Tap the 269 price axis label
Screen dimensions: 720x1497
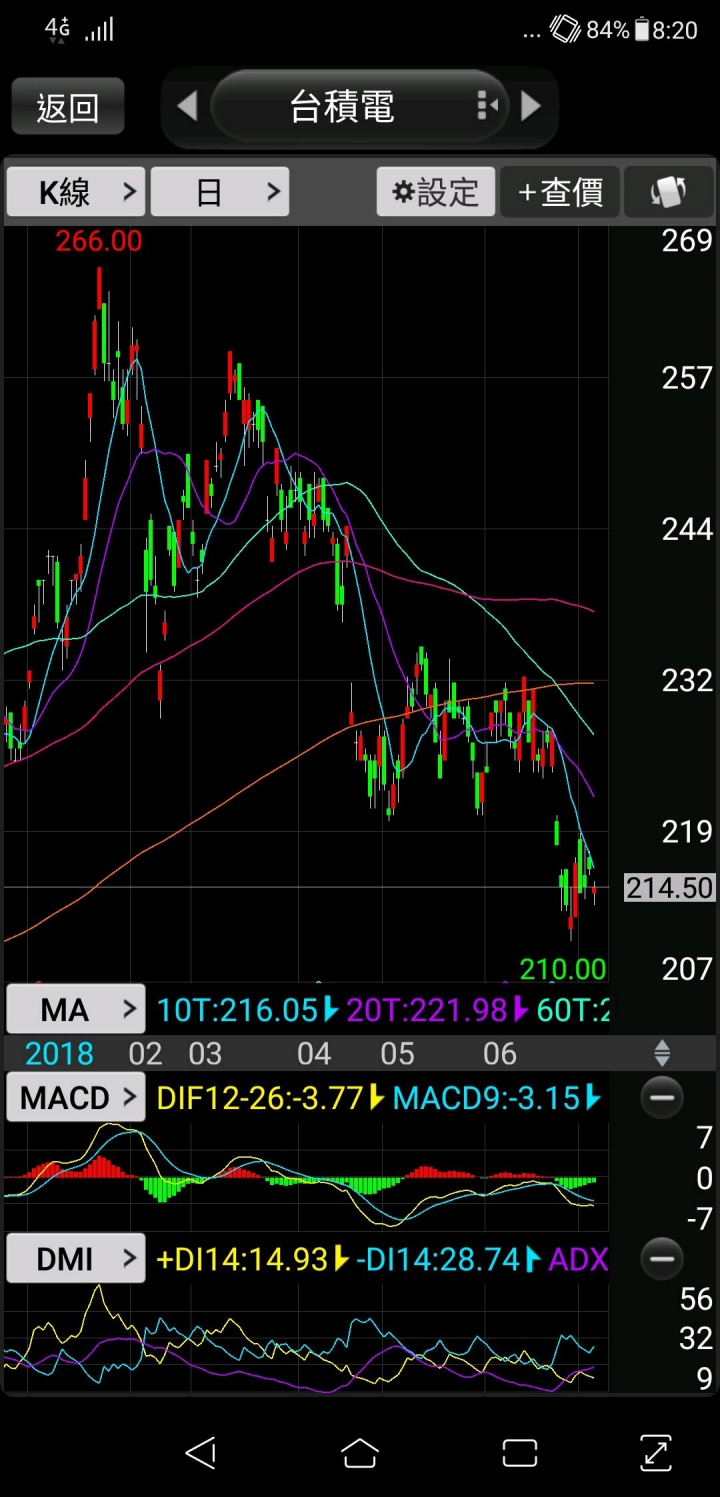tap(687, 241)
